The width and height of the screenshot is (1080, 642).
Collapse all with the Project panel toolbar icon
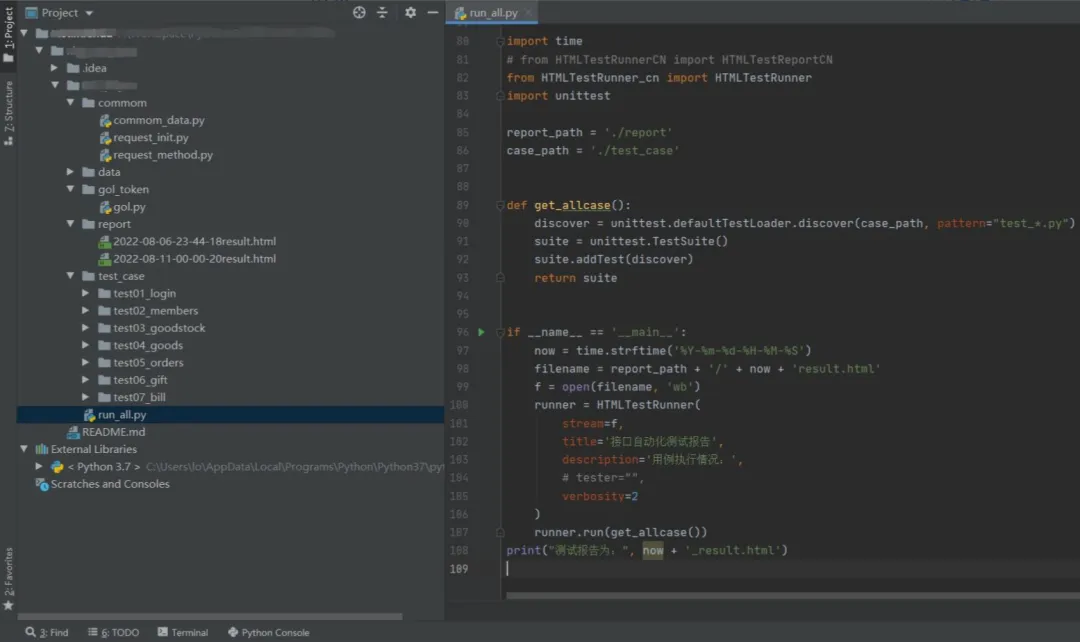[382, 12]
